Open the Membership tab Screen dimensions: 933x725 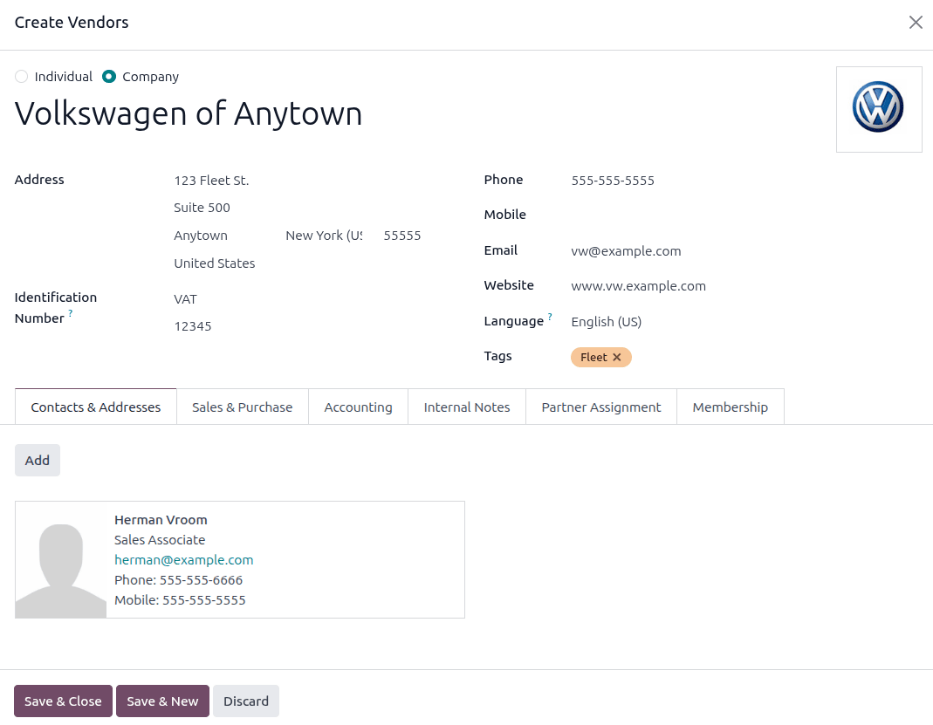point(730,407)
